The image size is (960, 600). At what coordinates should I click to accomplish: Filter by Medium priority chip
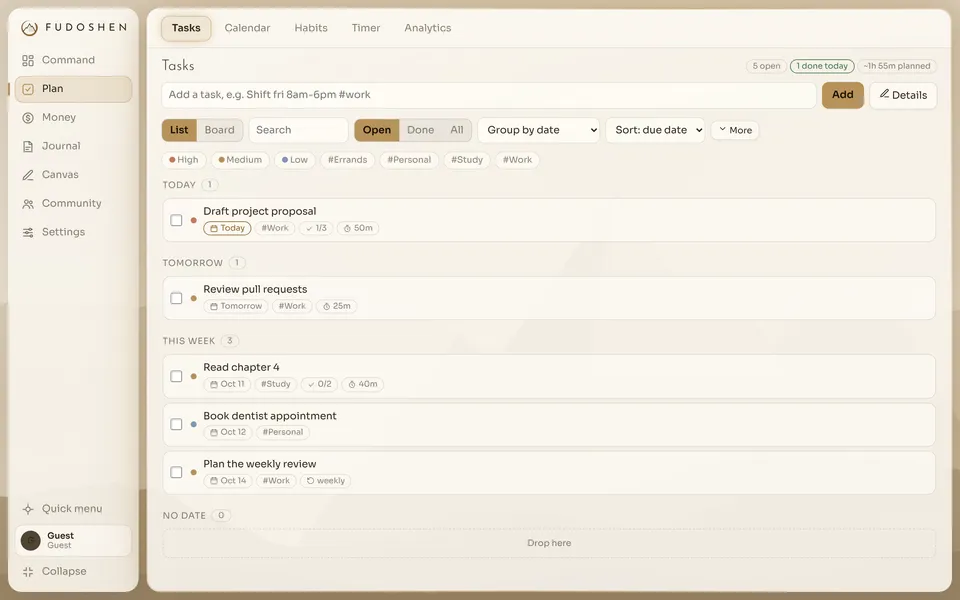(240, 160)
